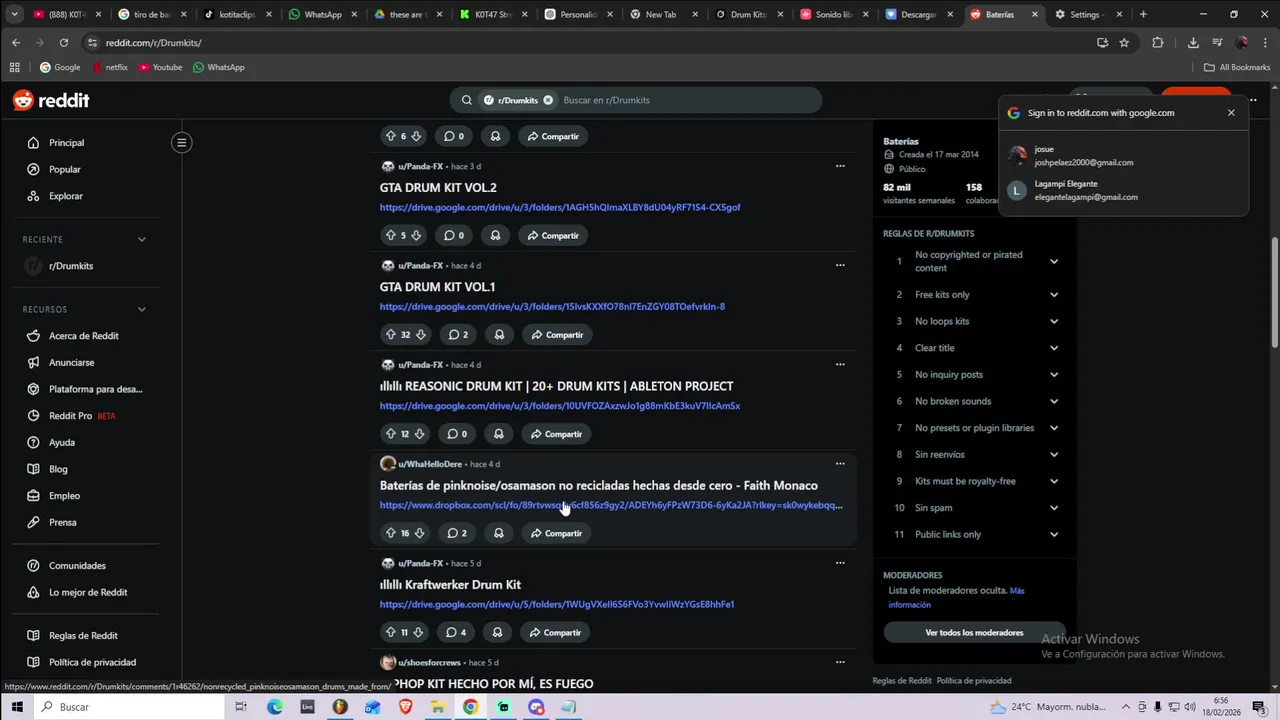The width and height of the screenshot is (1280, 720).
Task: Downvote the Kraftwerker Drum Kit post
Action: (418, 632)
